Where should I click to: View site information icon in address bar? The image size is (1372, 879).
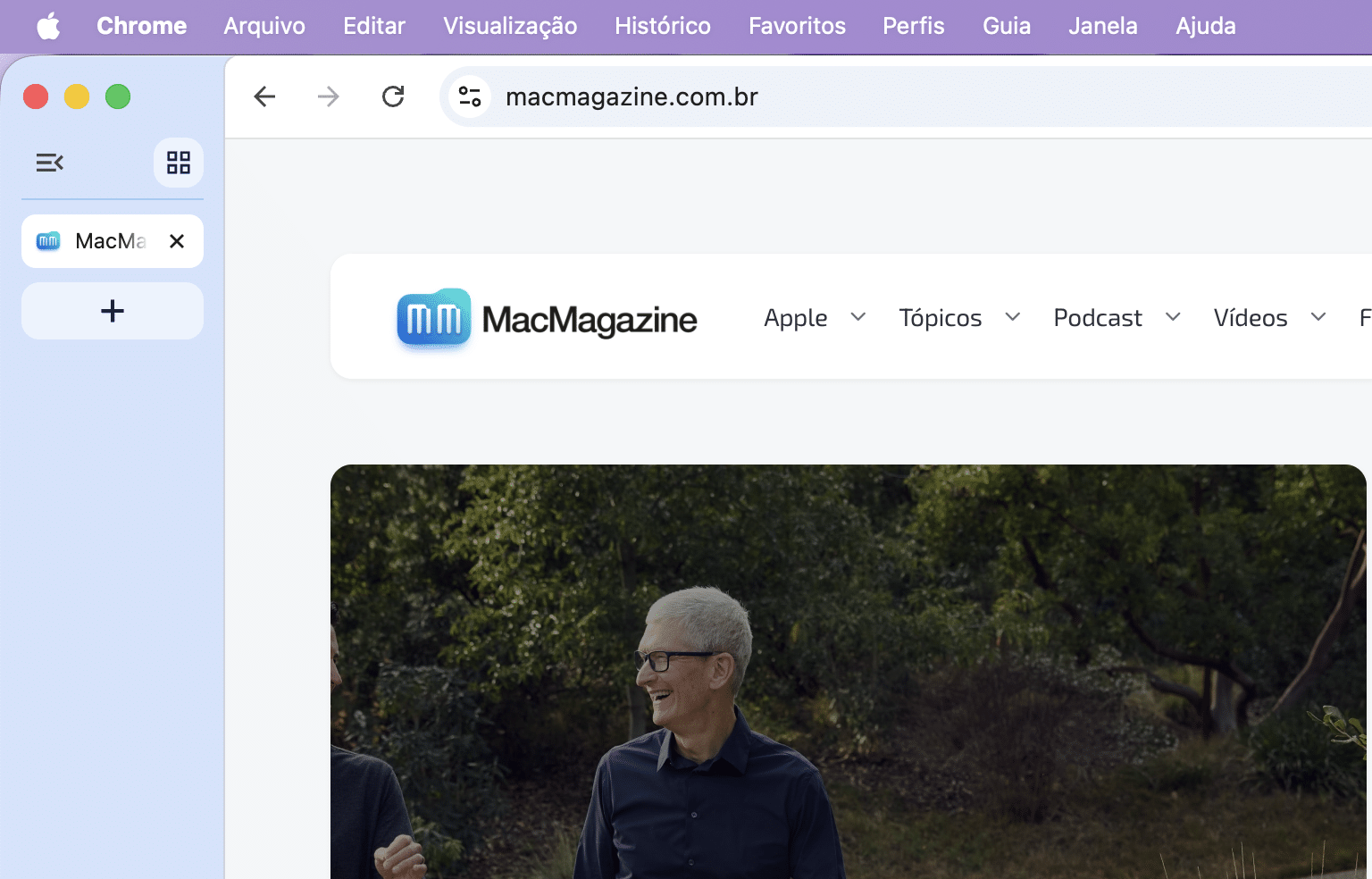470,96
